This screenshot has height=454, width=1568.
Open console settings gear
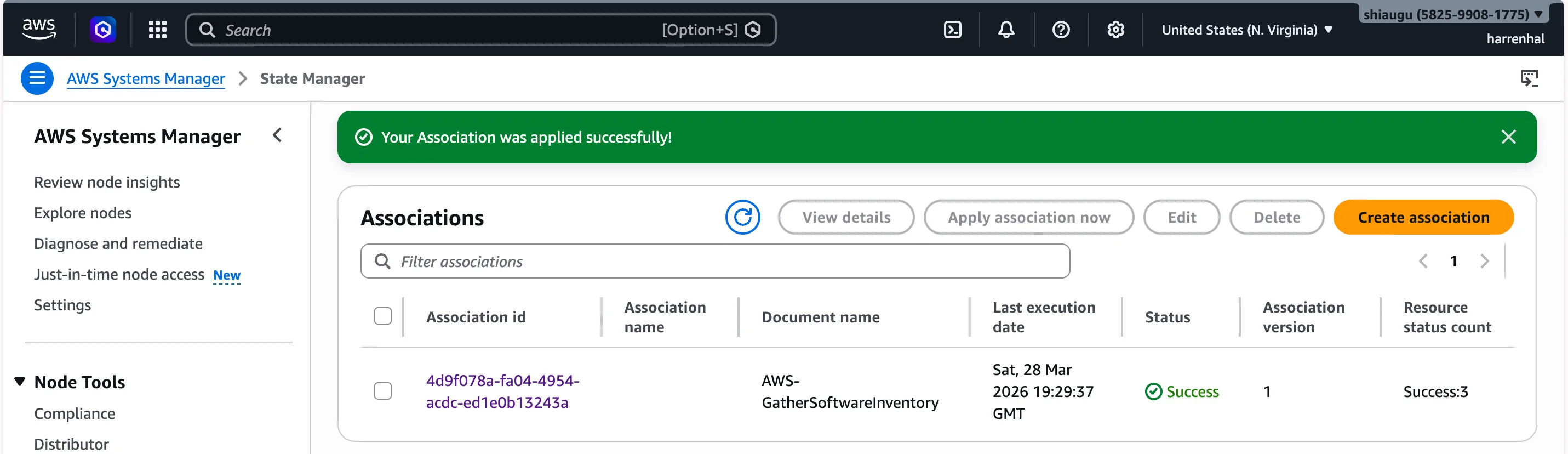point(1116,30)
